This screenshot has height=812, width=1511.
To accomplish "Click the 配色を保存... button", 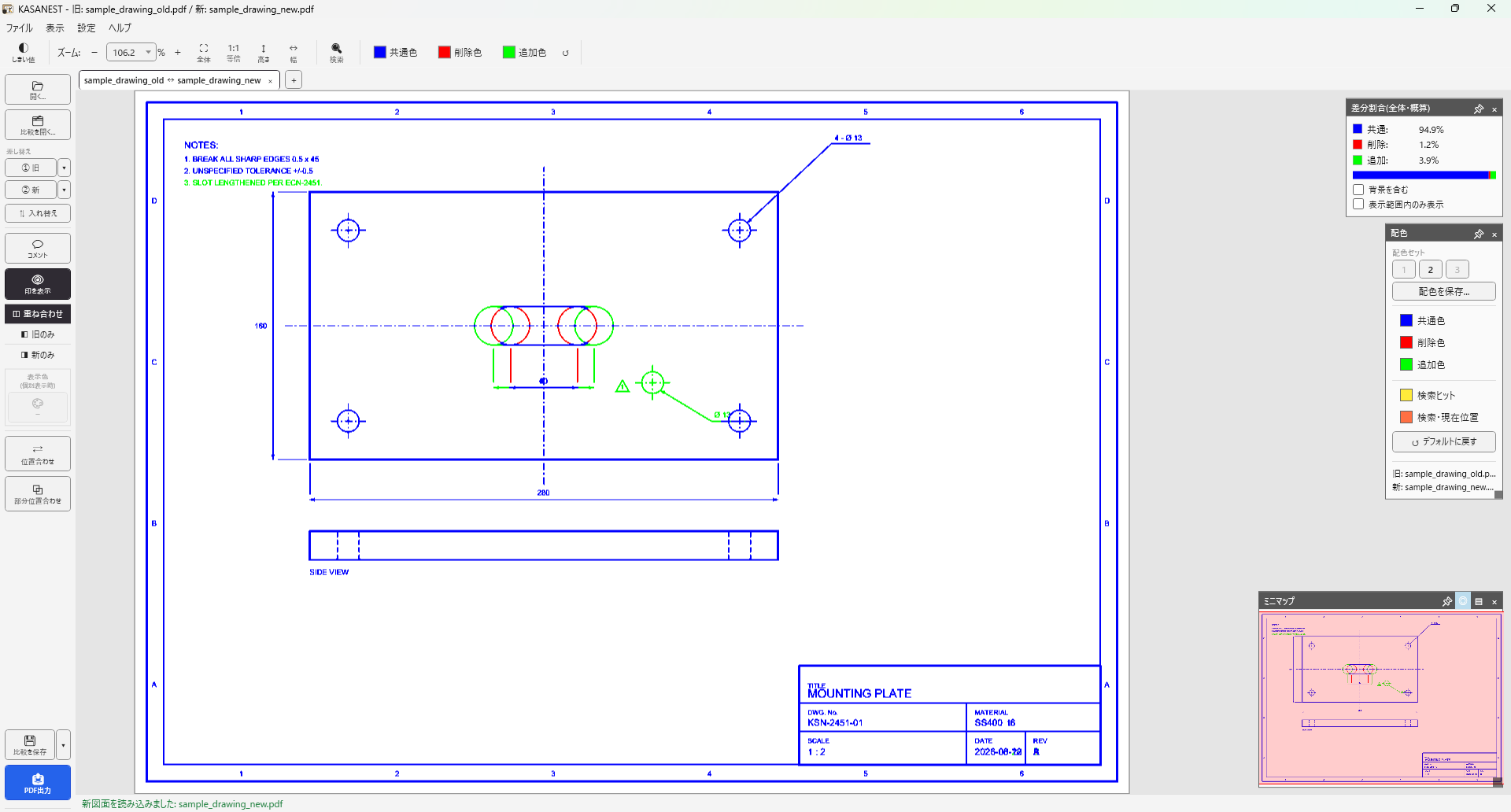I will point(1444,291).
